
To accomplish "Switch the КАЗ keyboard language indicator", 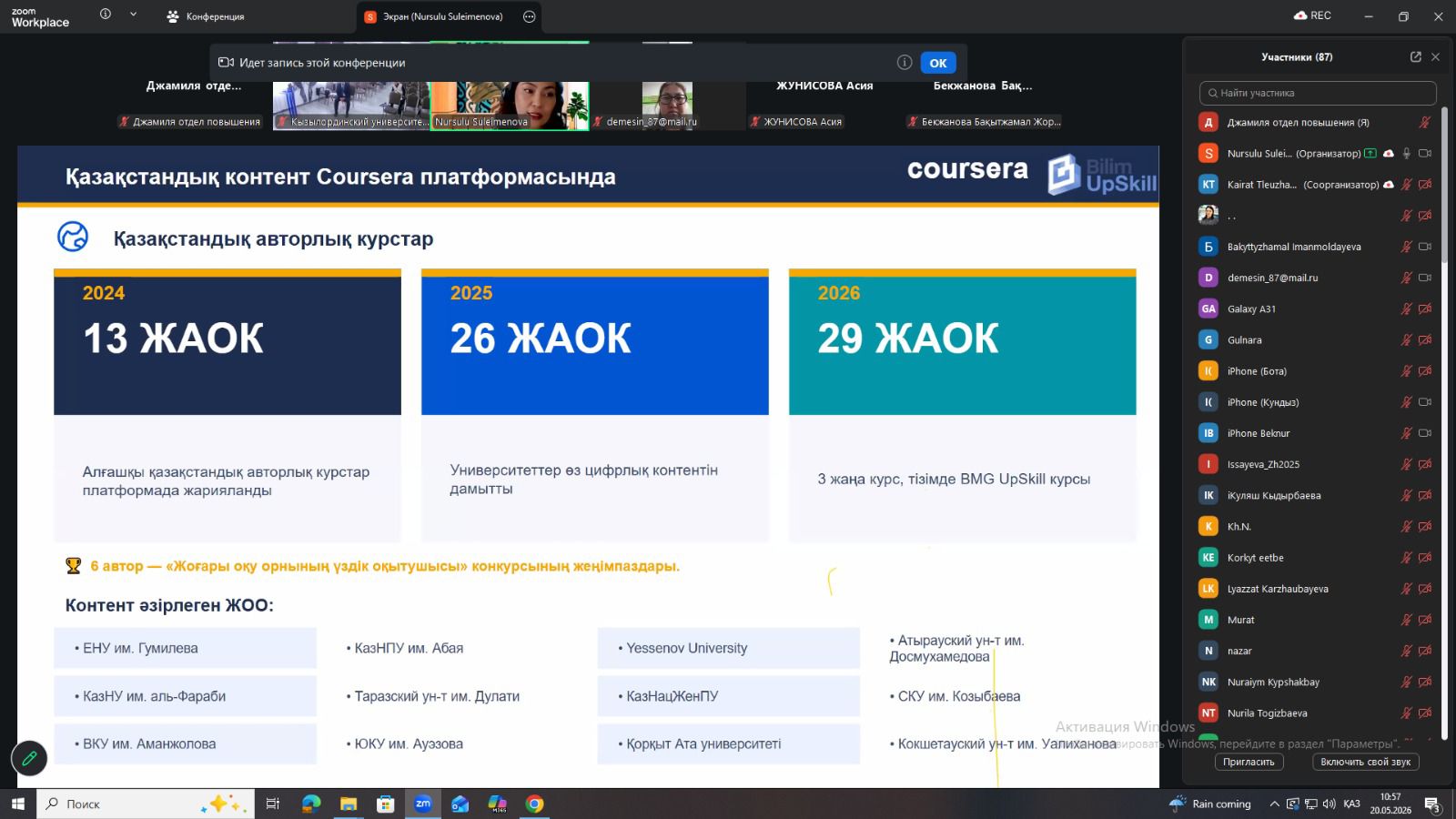I will pyautogui.click(x=1351, y=804).
